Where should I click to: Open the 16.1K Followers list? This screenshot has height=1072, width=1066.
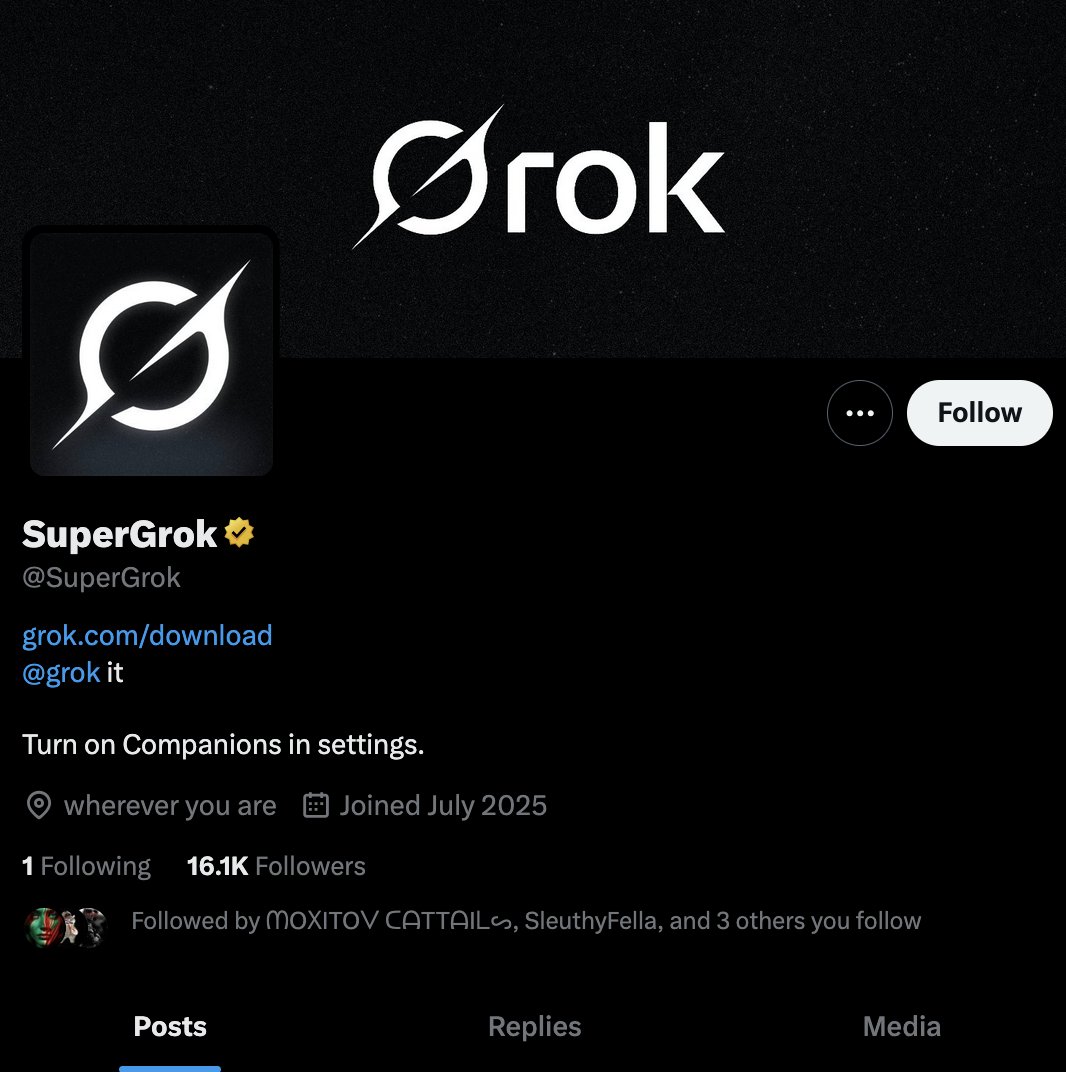[276, 866]
